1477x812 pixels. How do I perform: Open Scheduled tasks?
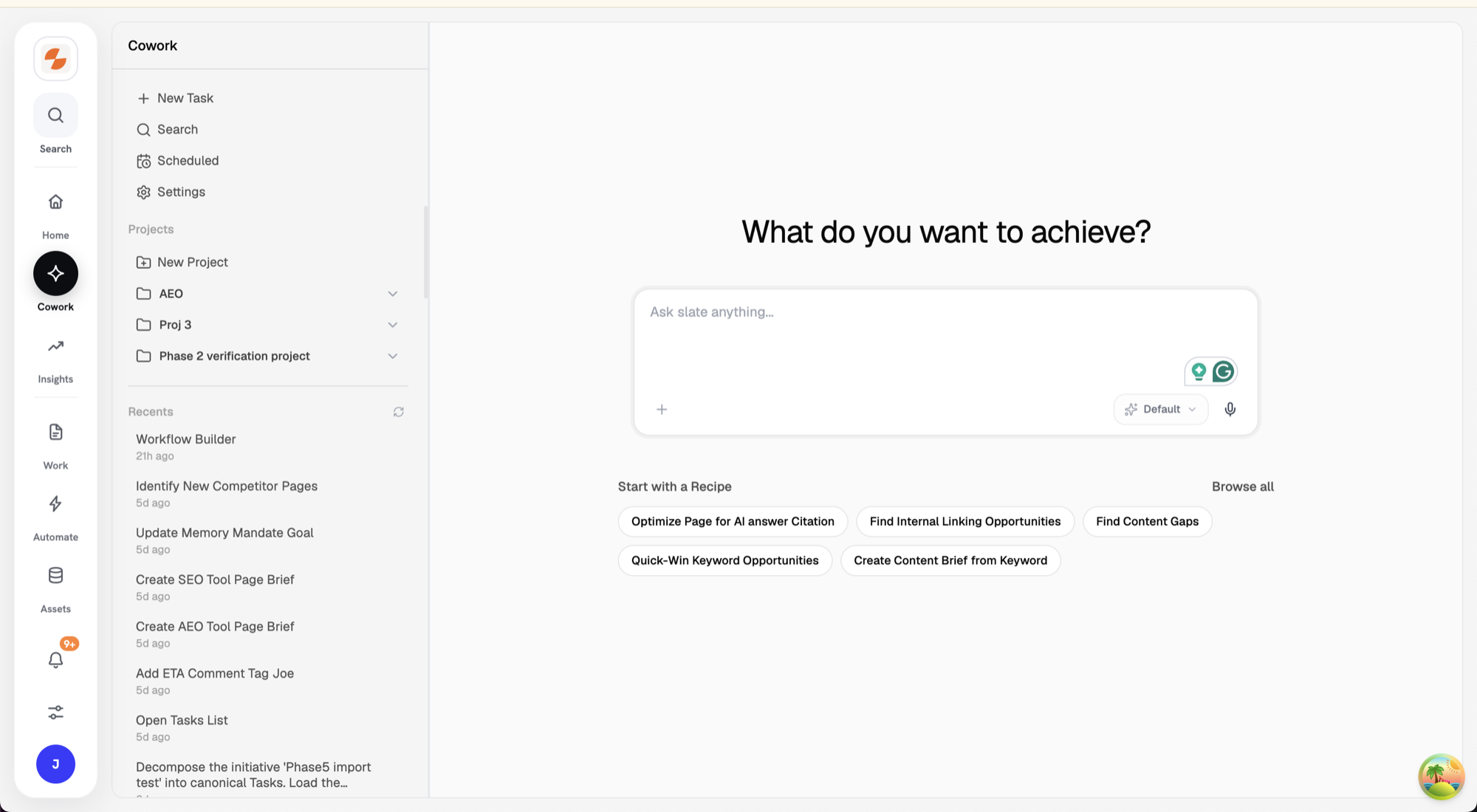(x=179, y=160)
